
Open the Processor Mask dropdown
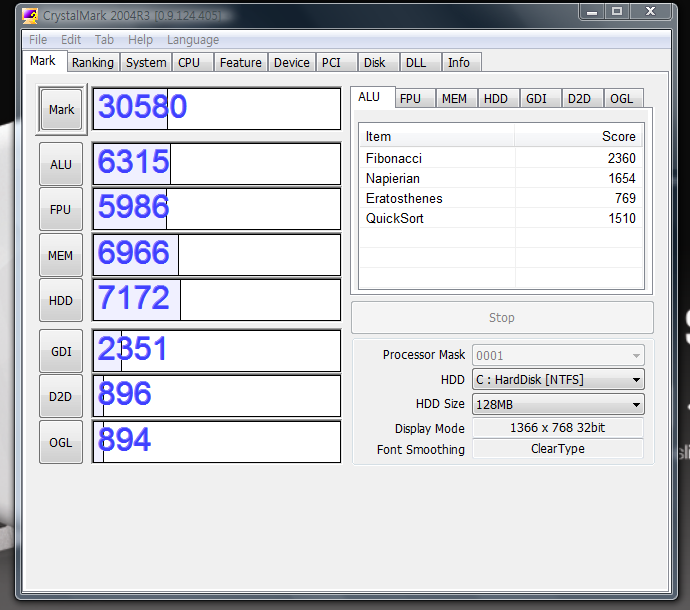tap(558, 355)
